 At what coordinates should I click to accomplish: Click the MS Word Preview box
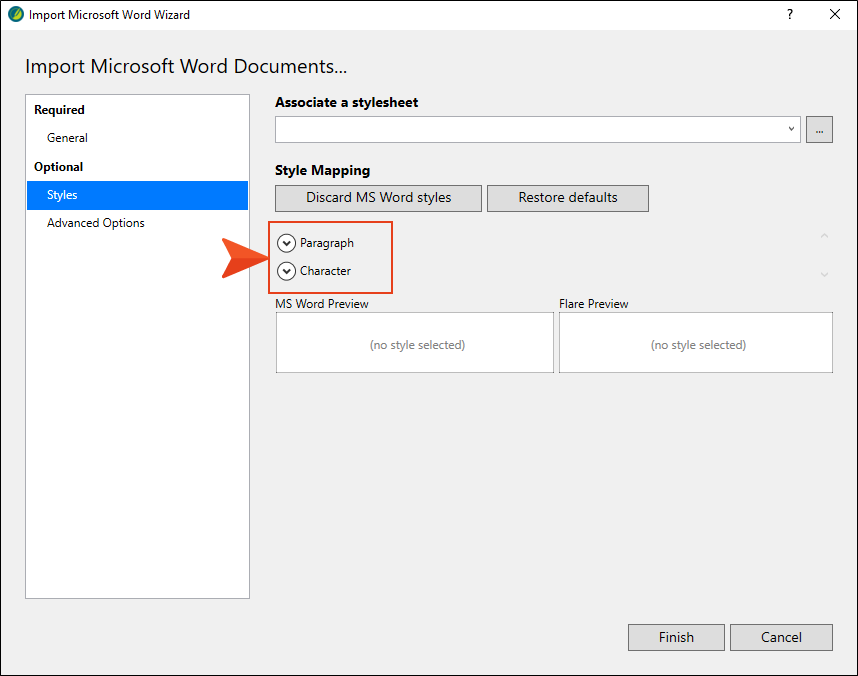pos(415,343)
